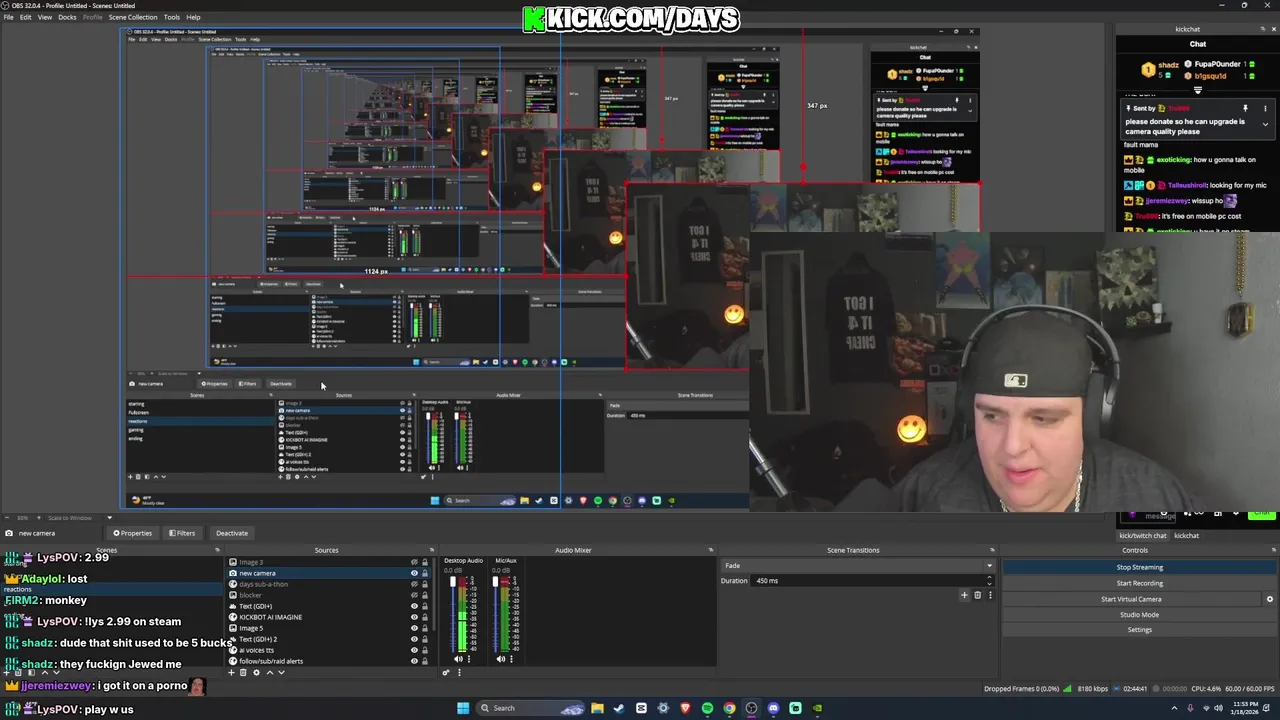Remove selected source using trash icon

point(243,672)
